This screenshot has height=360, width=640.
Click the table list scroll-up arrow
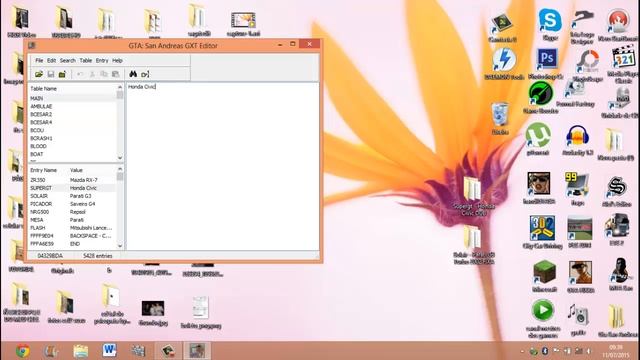click(x=120, y=87)
